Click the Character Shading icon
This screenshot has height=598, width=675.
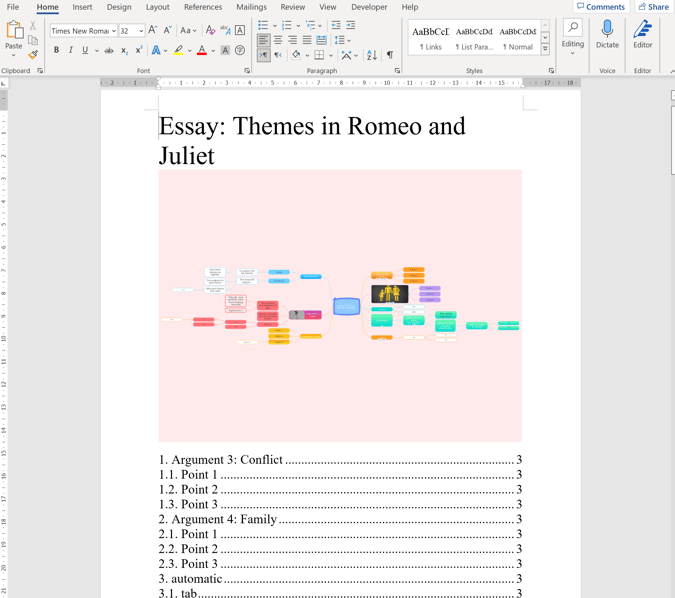pos(225,50)
